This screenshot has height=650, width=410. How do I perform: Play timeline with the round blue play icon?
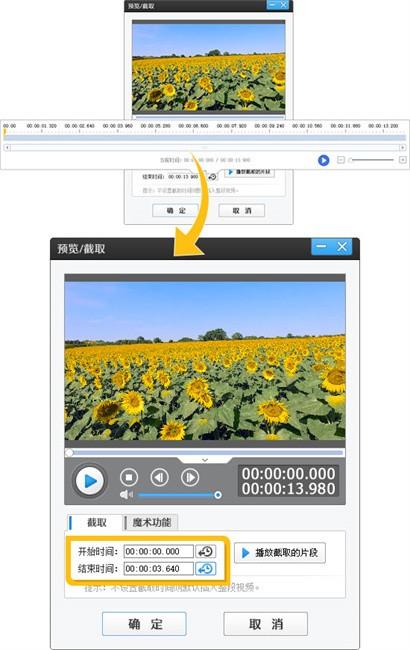(323, 160)
